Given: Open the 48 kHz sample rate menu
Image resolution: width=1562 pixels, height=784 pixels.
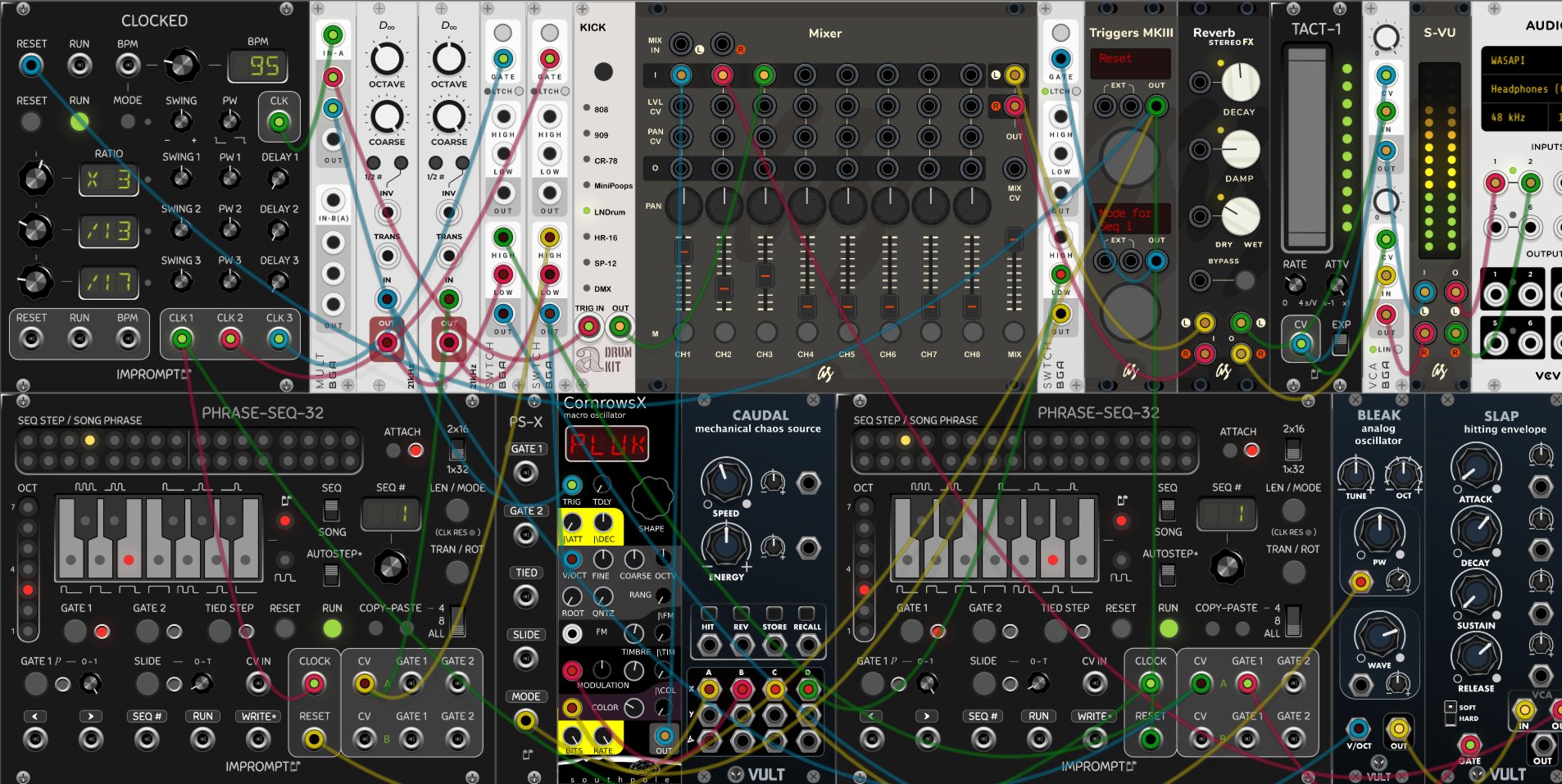Looking at the screenshot, I should tap(1514, 117).
